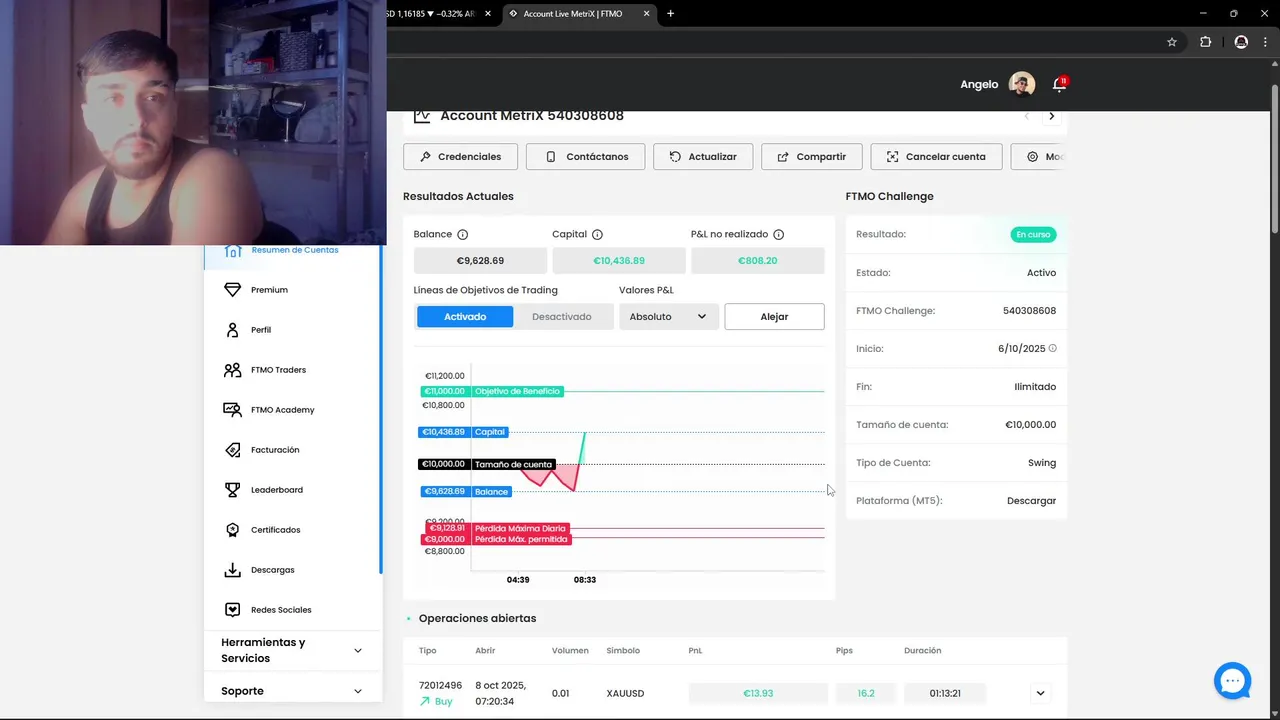Click the Actualizar refresh button

click(703, 157)
